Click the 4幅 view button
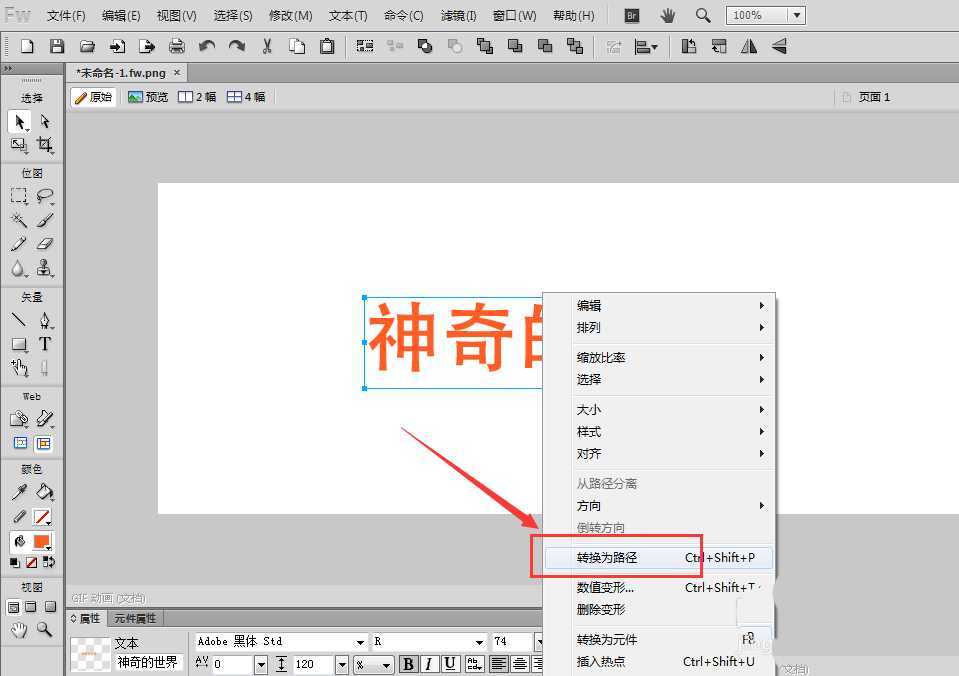The height and width of the screenshot is (676, 959). point(245,96)
